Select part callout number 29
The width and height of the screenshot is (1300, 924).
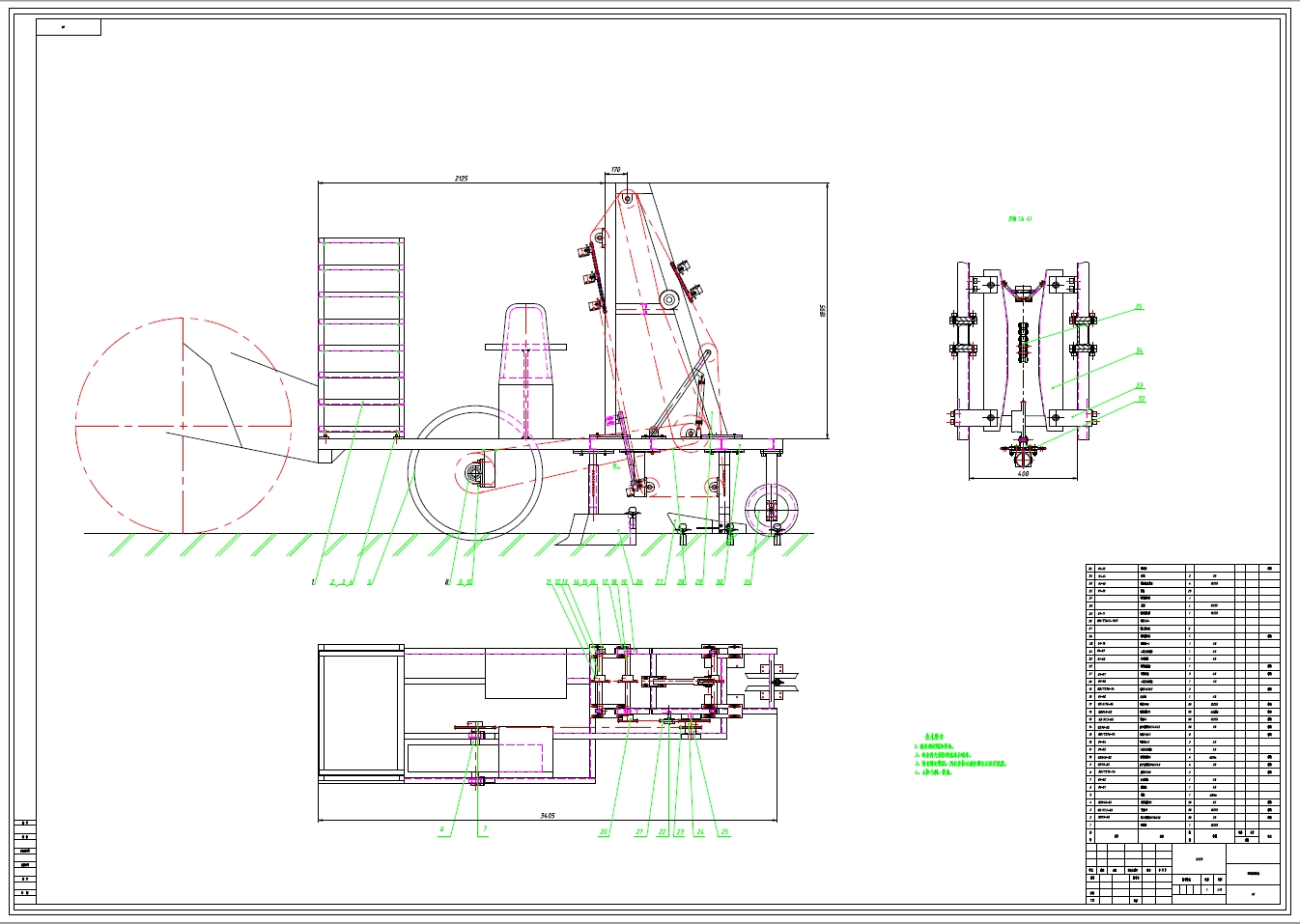699,582
